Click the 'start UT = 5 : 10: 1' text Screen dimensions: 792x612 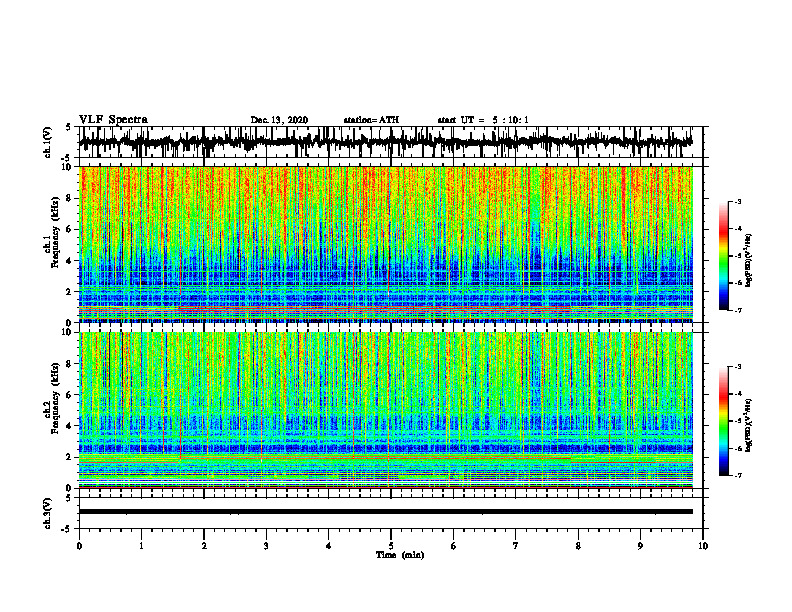click(x=483, y=120)
